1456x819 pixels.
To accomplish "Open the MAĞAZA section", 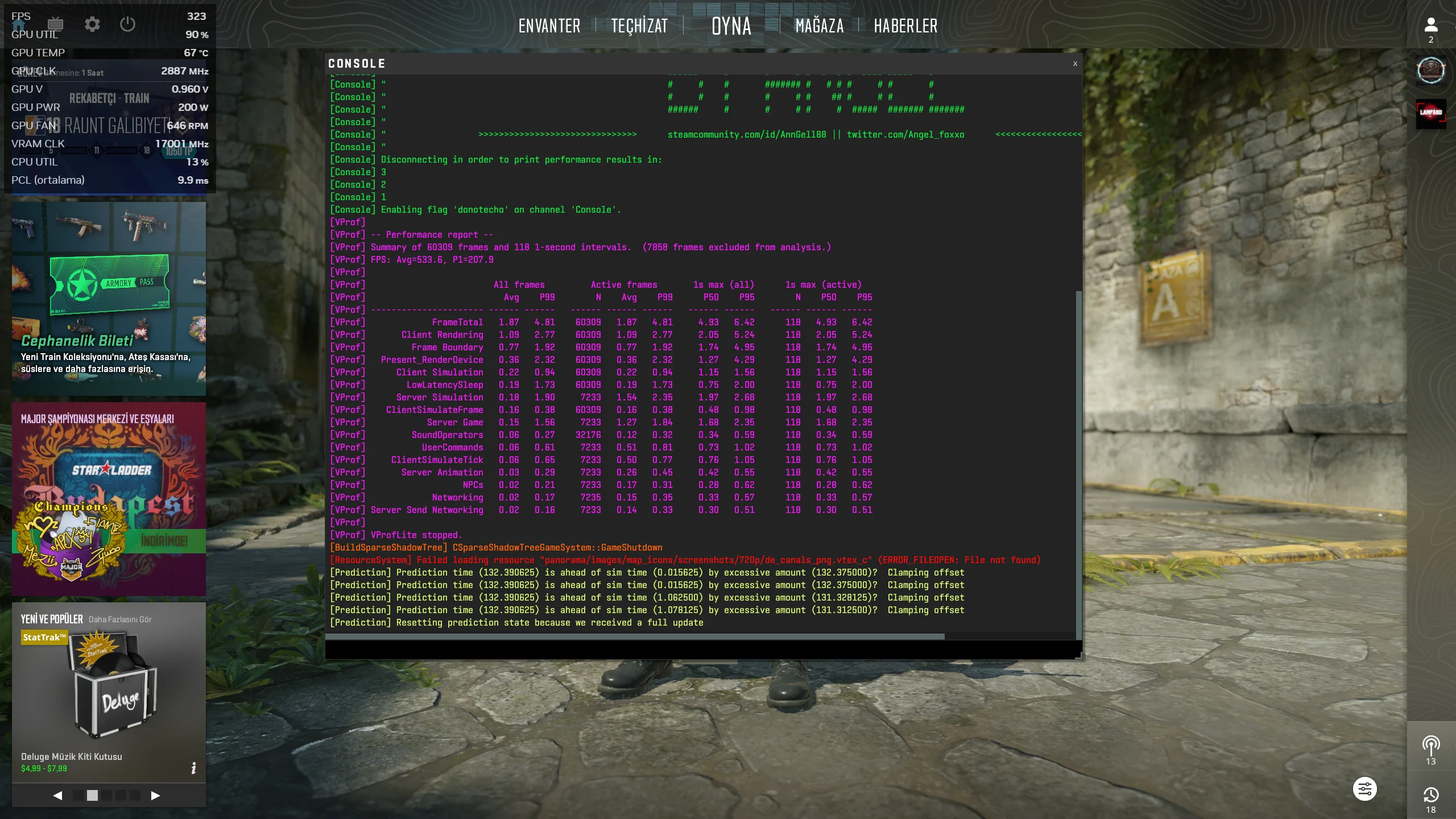I will [x=819, y=25].
